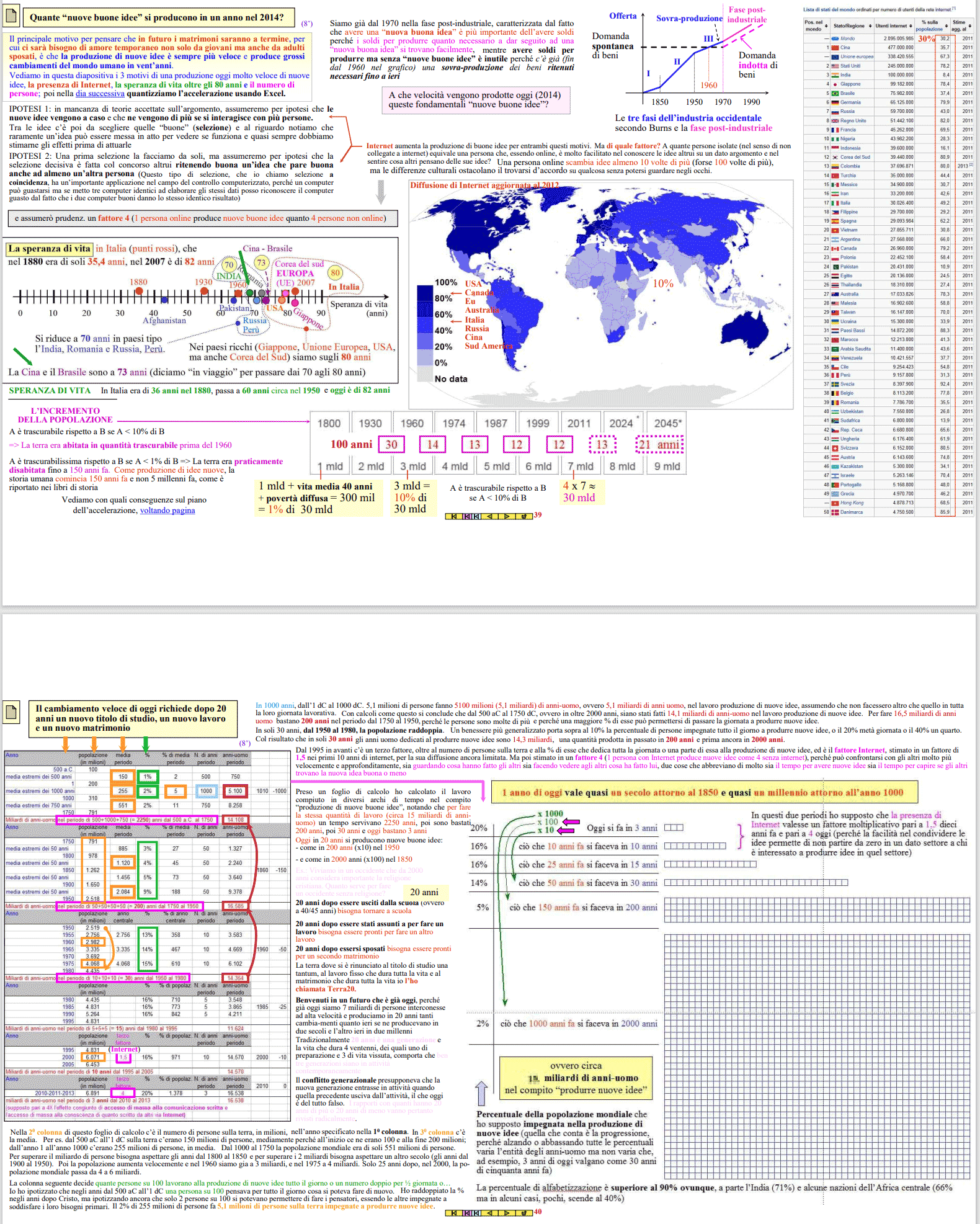Click the '100%' dark blue legend swatch

(x=424, y=293)
